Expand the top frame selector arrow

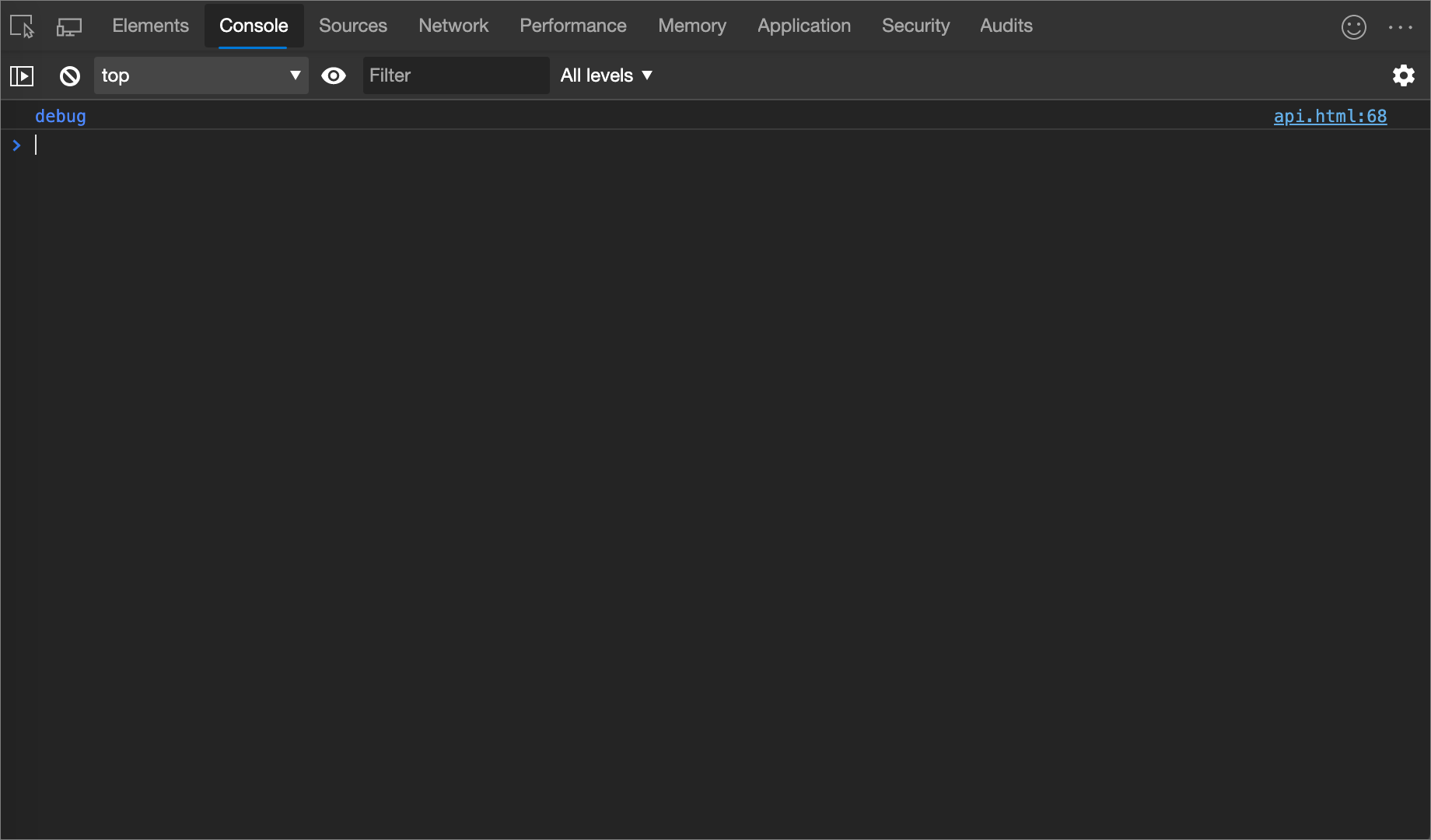(x=295, y=75)
